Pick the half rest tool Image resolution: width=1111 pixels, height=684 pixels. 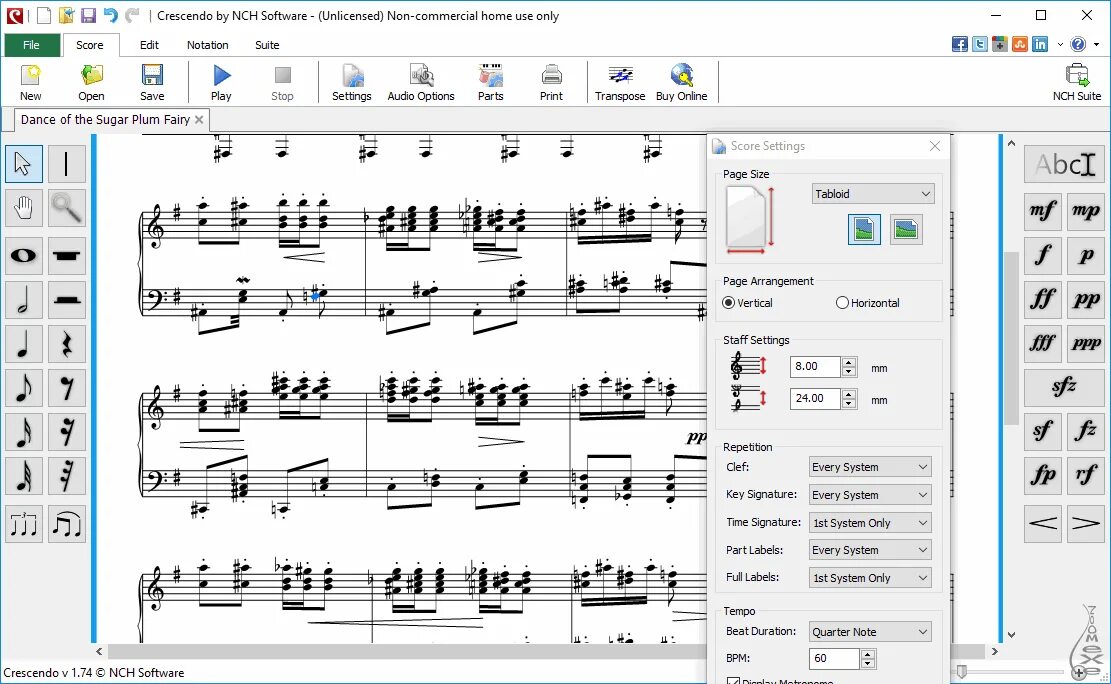[67, 300]
